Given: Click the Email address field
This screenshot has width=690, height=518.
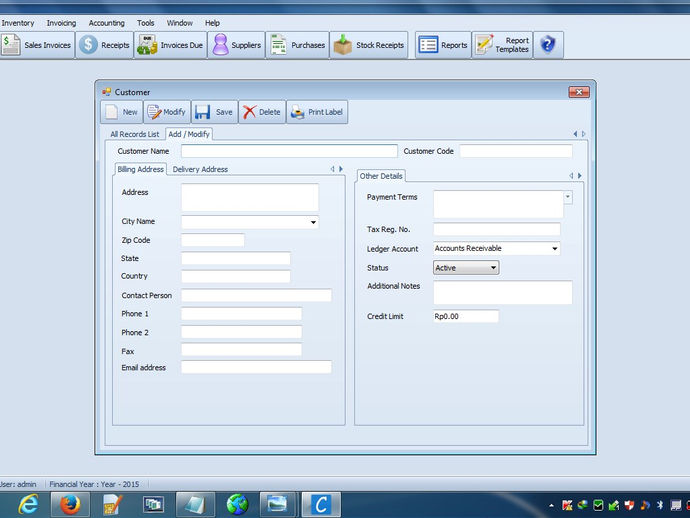Looking at the screenshot, I should (256, 367).
